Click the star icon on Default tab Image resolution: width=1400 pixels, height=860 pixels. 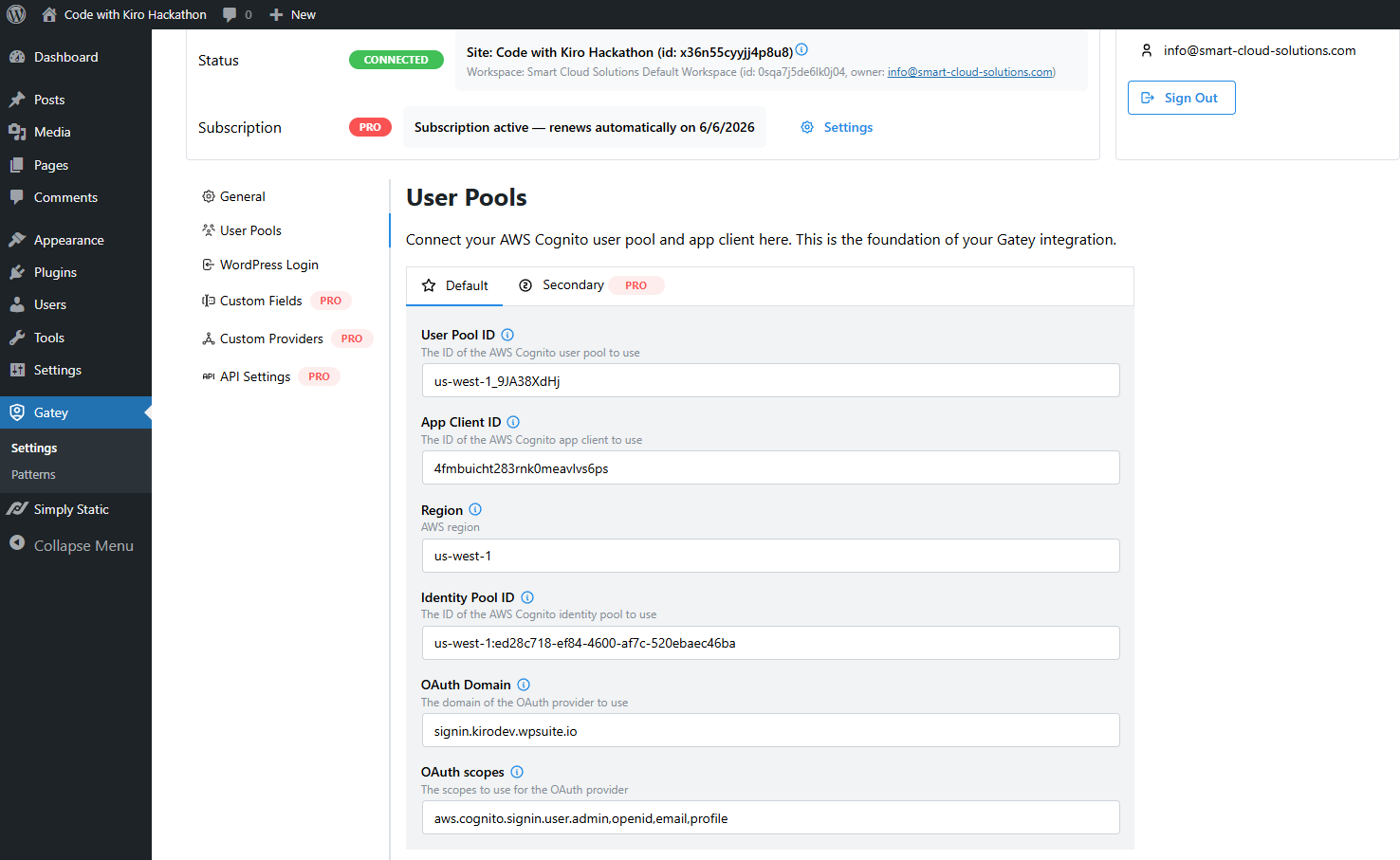coord(429,285)
